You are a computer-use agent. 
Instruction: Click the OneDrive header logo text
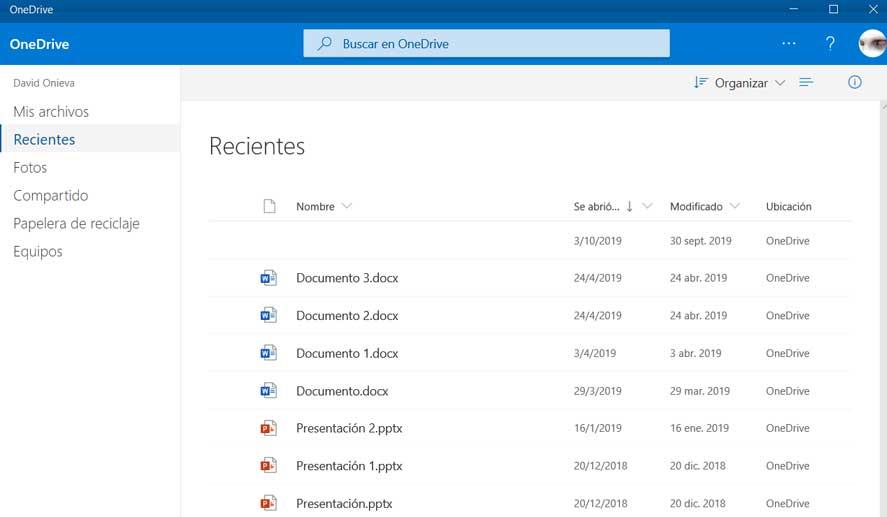pos(39,44)
